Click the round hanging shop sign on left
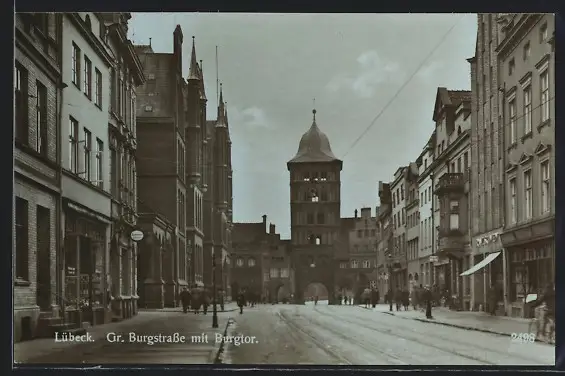565x376 pixels. (137, 235)
